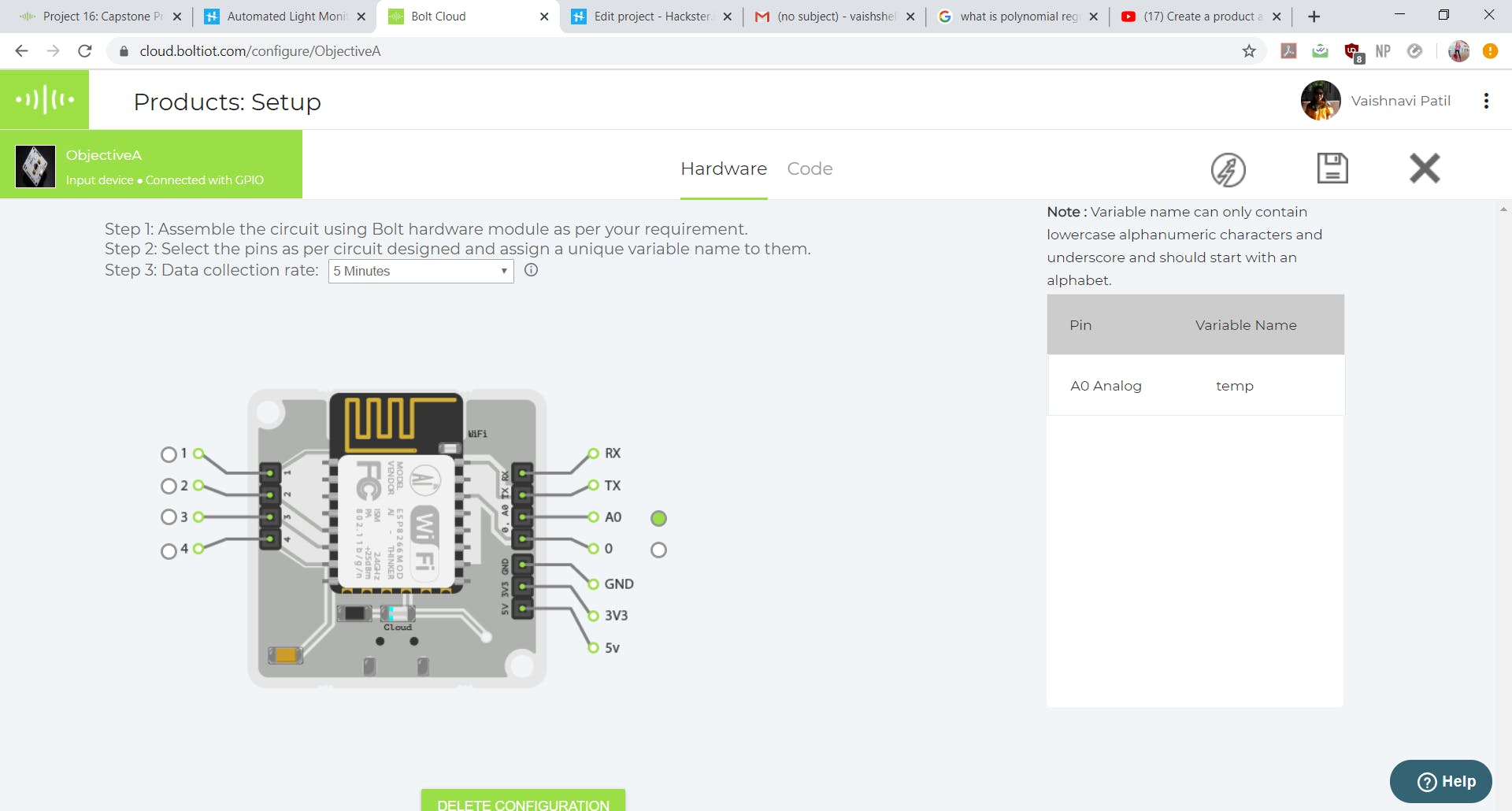
Task: Toggle the A0 pin radio button
Action: (x=659, y=518)
